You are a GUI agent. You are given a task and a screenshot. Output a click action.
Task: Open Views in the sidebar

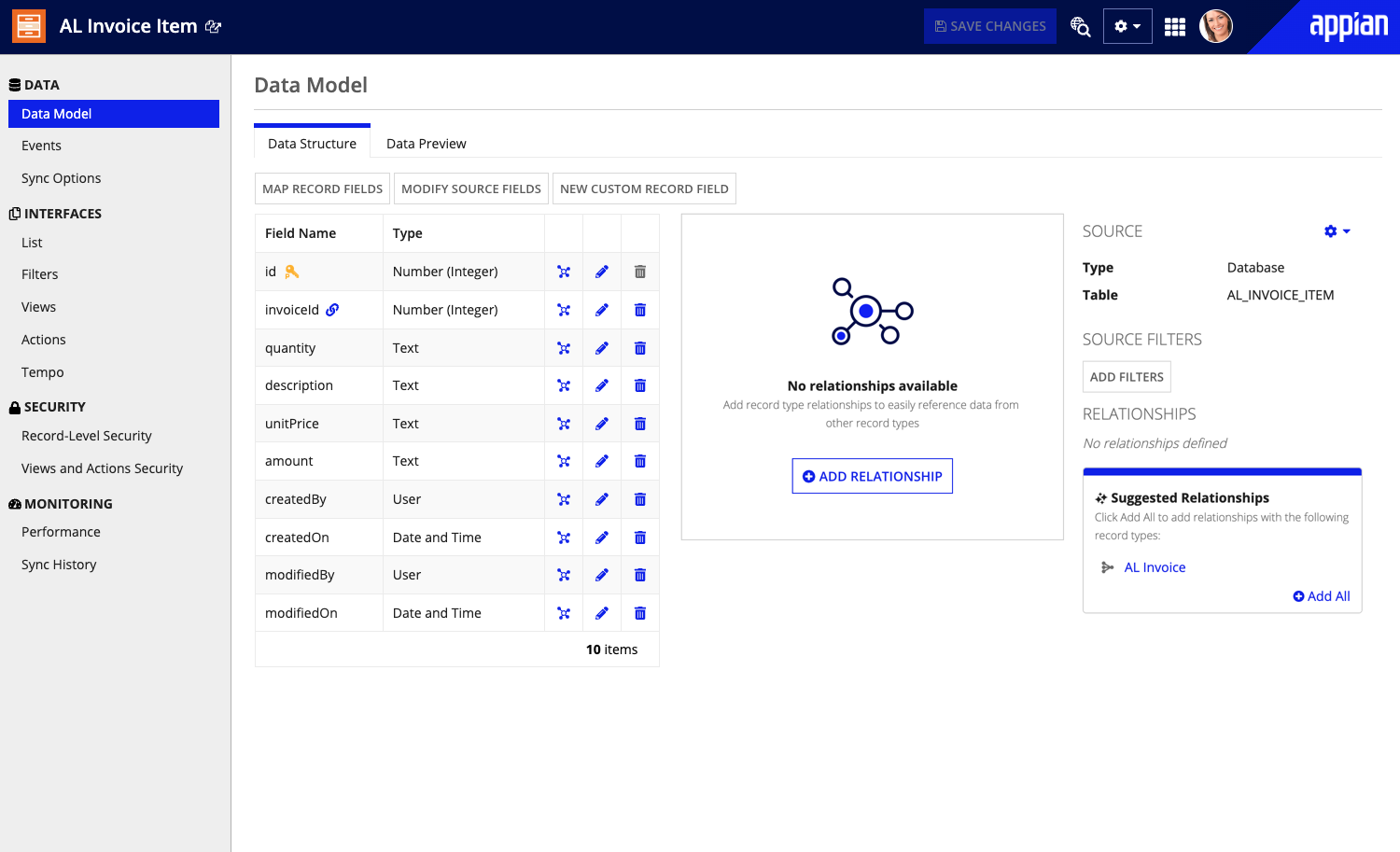(38, 307)
